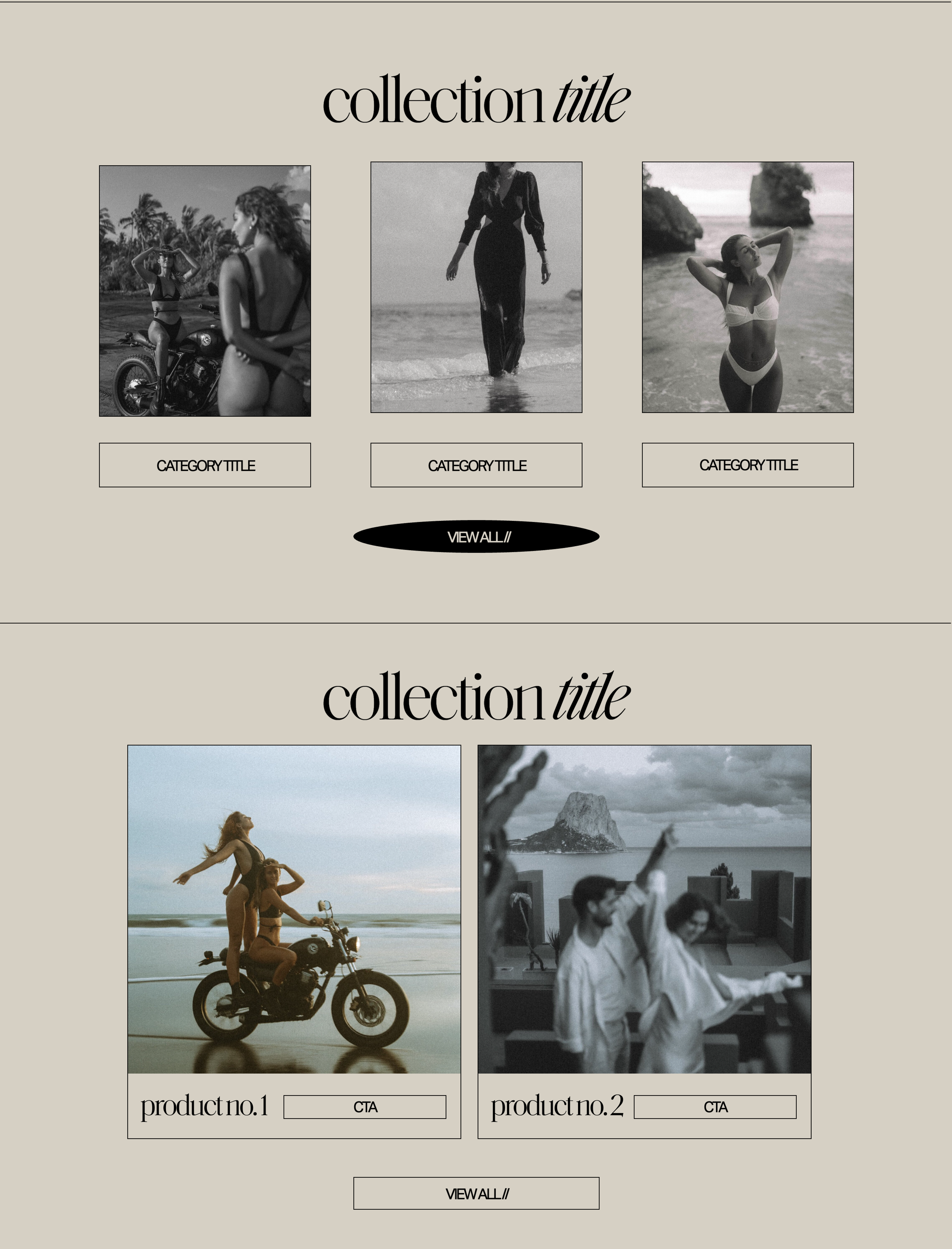Screen dimensions: 952x1249
Task: Click the horizontal divider line between sections
Action: pyautogui.click(x=476, y=623)
